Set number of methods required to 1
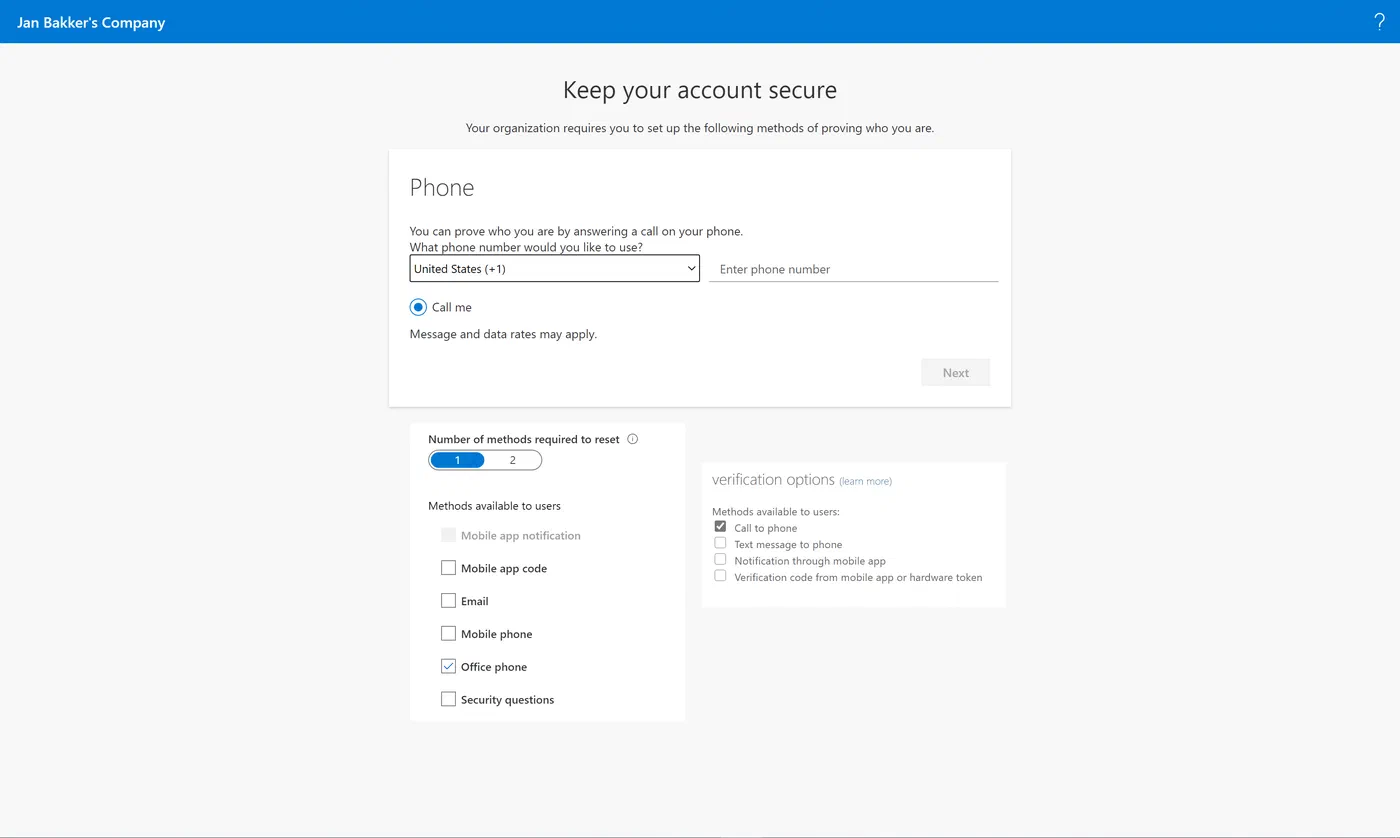The image size is (1400, 838). pos(458,460)
